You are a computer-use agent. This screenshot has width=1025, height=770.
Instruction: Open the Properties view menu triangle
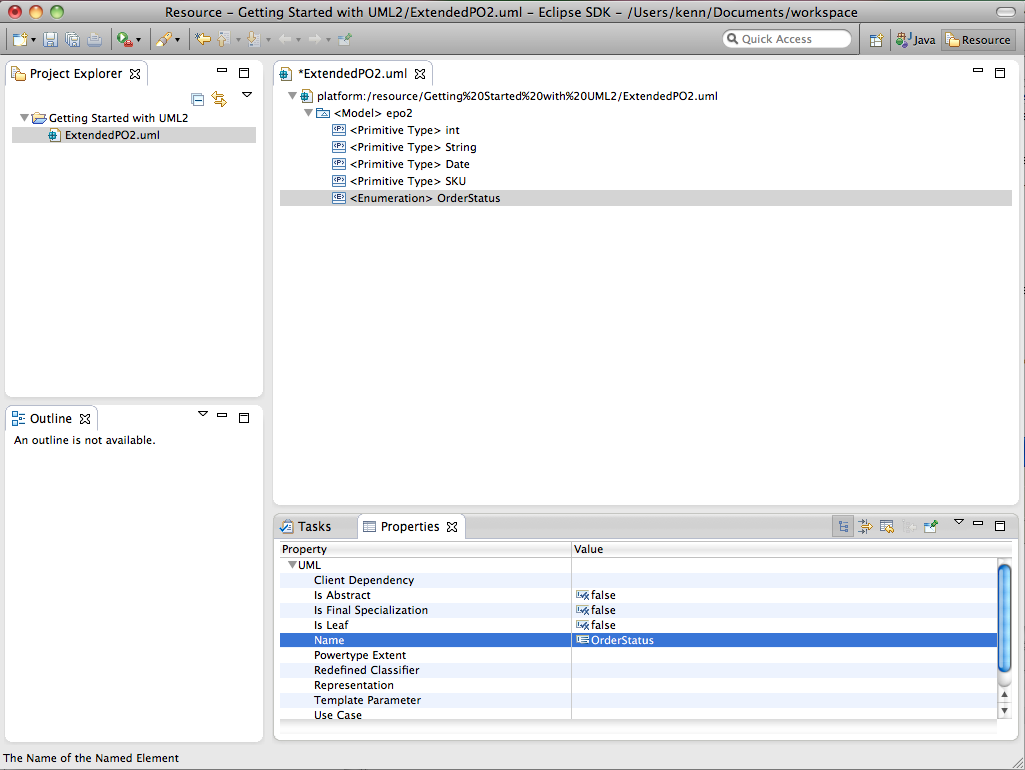(x=959, y=522)
